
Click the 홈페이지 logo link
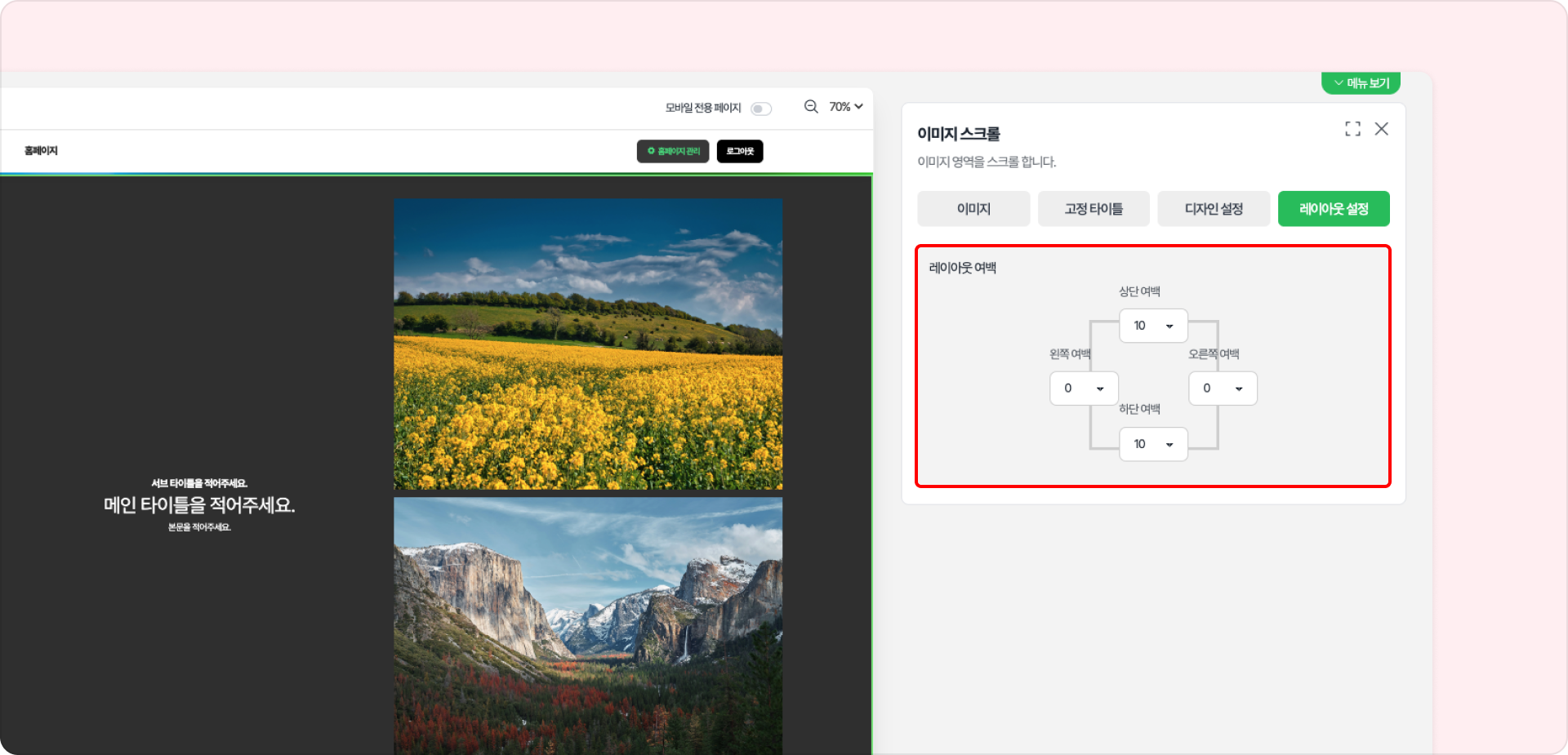[x=41, y=151]
